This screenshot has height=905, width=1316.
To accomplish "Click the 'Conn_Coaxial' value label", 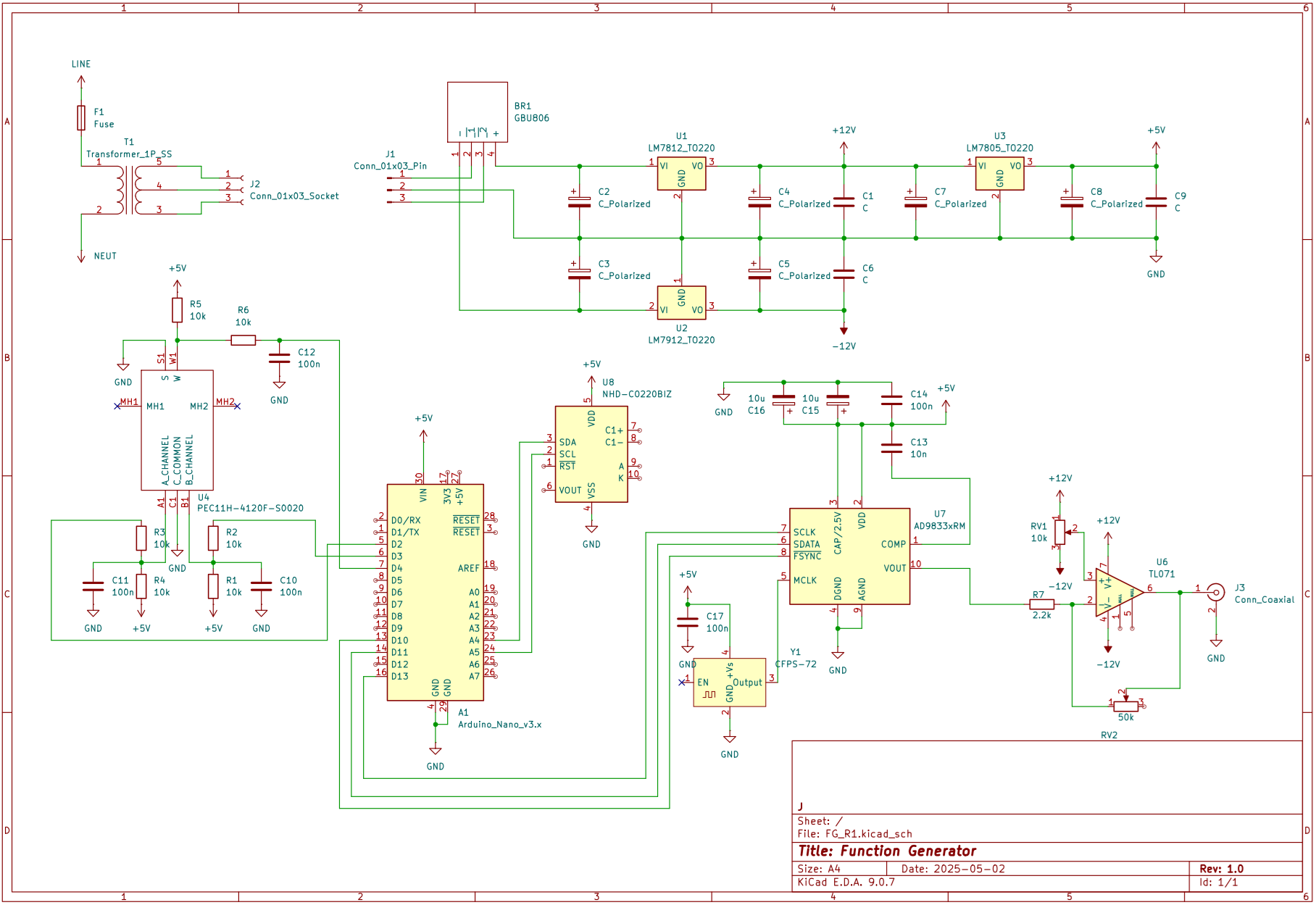I will pyautogui.click(x=1264, y=599).
